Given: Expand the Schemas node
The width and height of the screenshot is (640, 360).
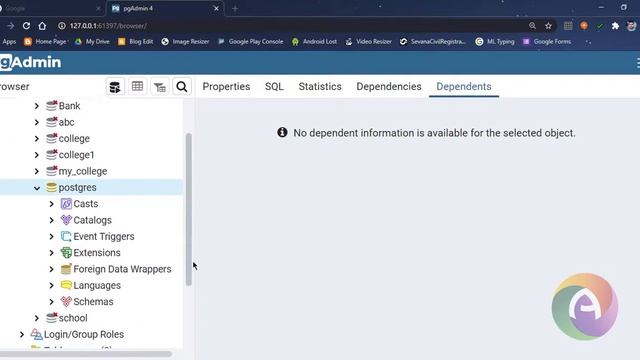Looking at the screenshot, I should pyautogui.click(x=51, y=302).
